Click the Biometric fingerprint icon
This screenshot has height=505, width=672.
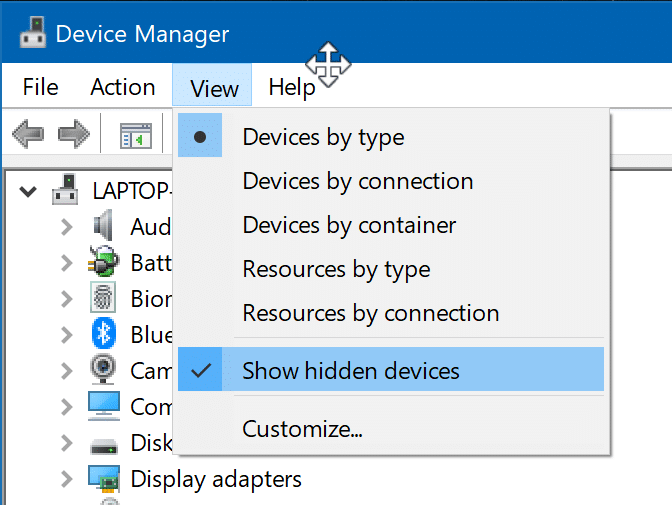click(x=103, y=297)
